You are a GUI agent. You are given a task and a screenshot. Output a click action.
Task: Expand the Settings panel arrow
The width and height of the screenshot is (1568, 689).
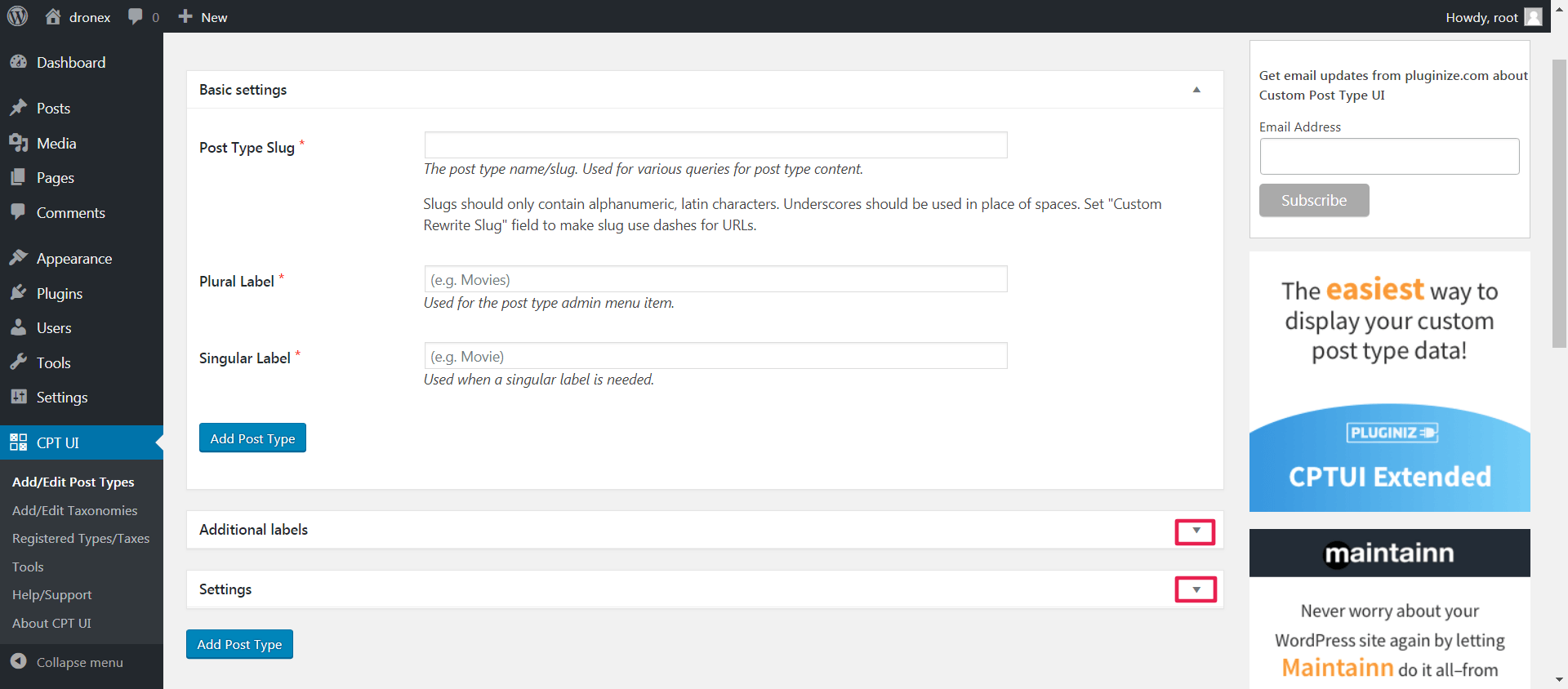pyautogui.click(x=1196, y=589)
